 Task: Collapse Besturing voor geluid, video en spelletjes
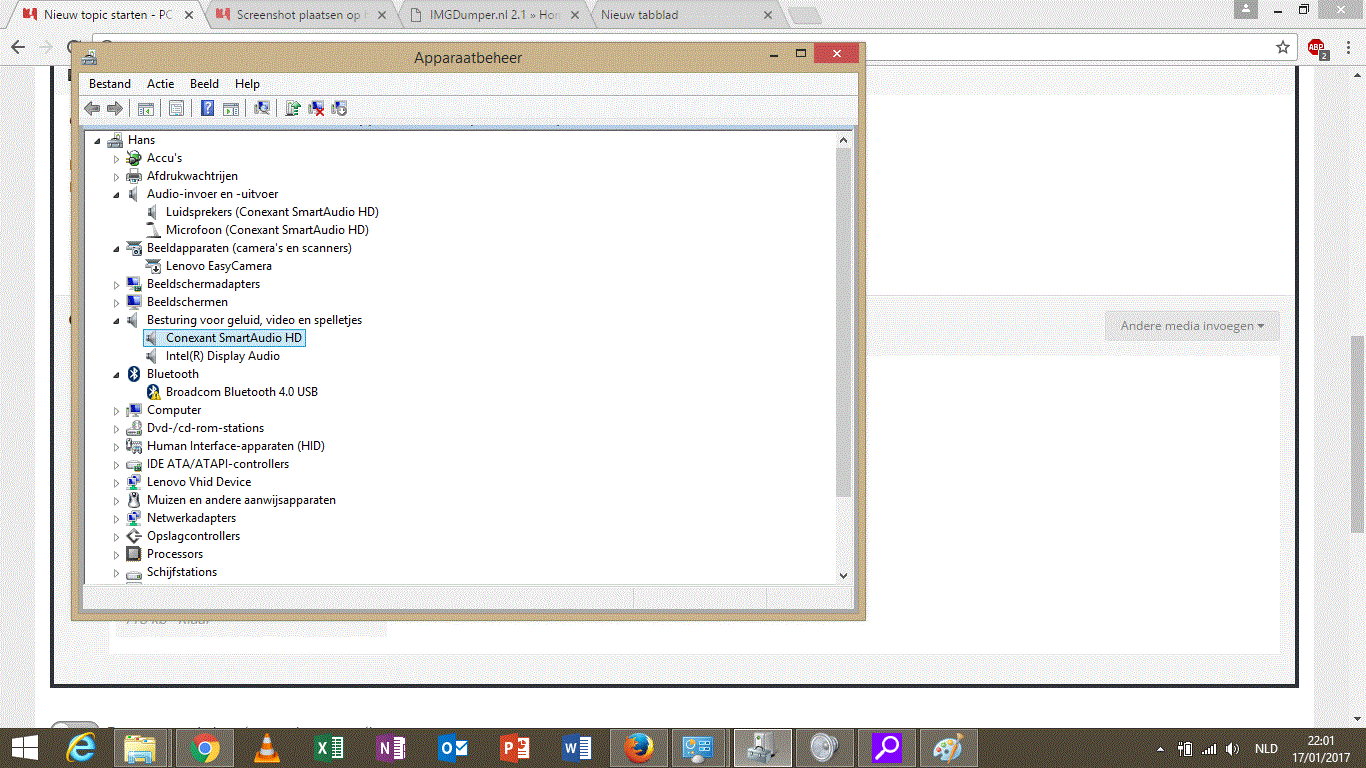coord(116,321)
